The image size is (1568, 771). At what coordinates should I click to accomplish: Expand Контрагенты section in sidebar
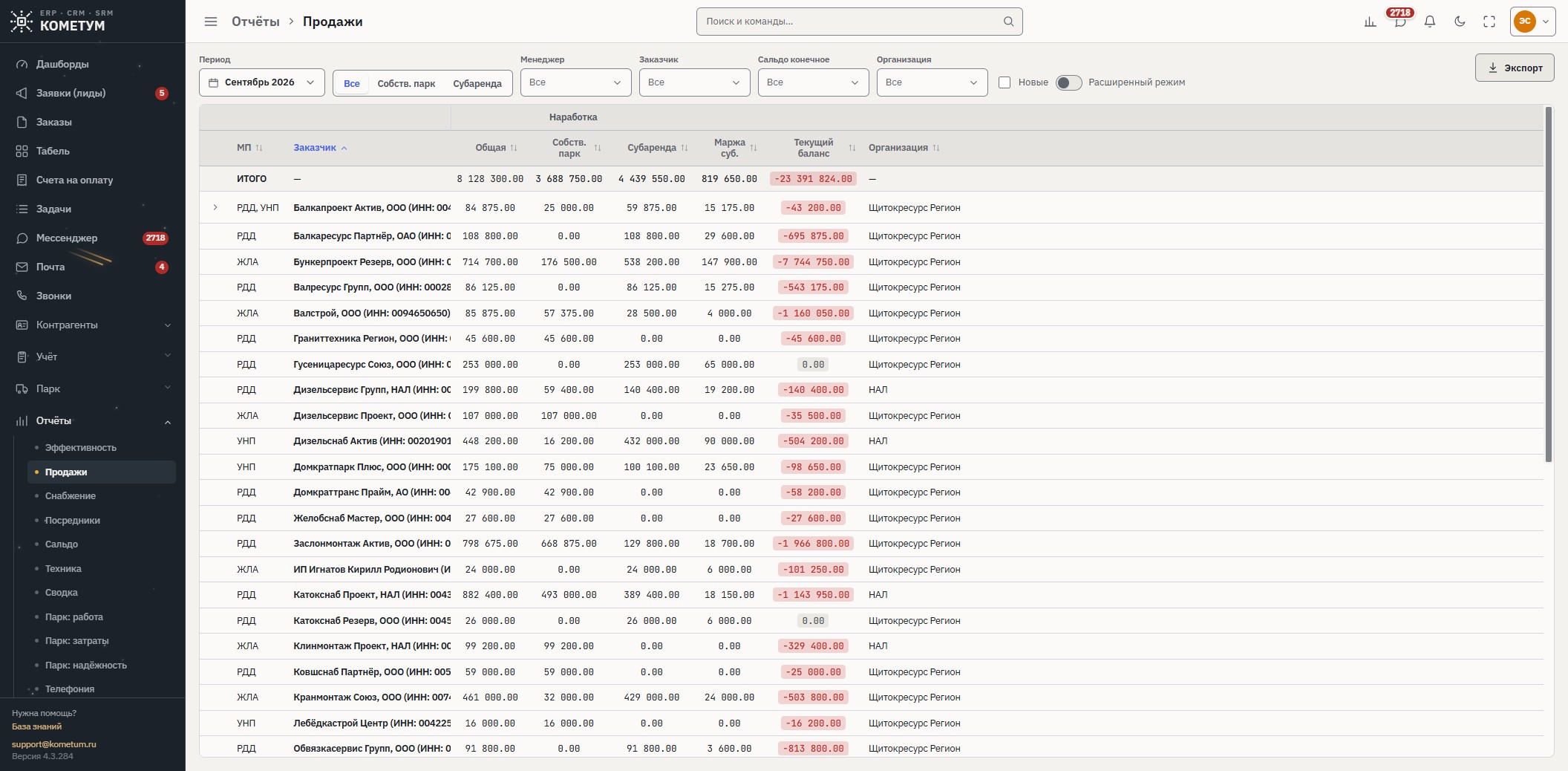[93, 325]
